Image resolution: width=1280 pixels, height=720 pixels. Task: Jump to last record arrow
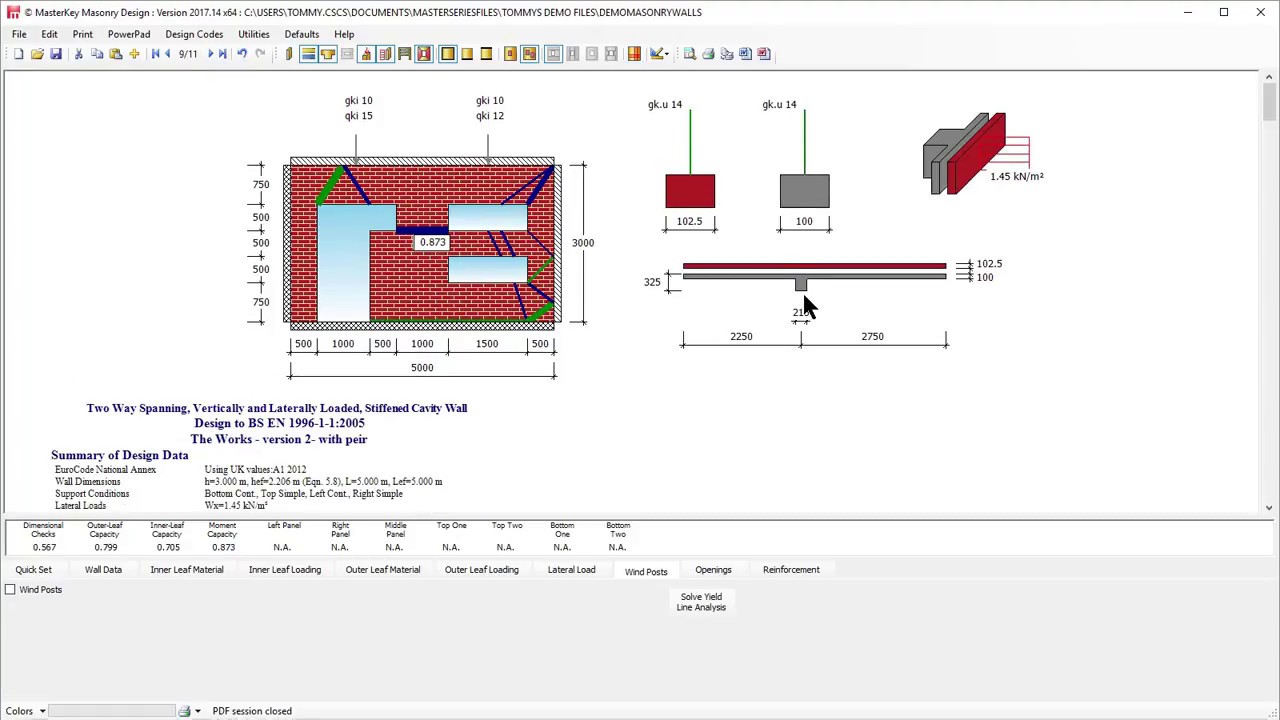pos(222,54)
